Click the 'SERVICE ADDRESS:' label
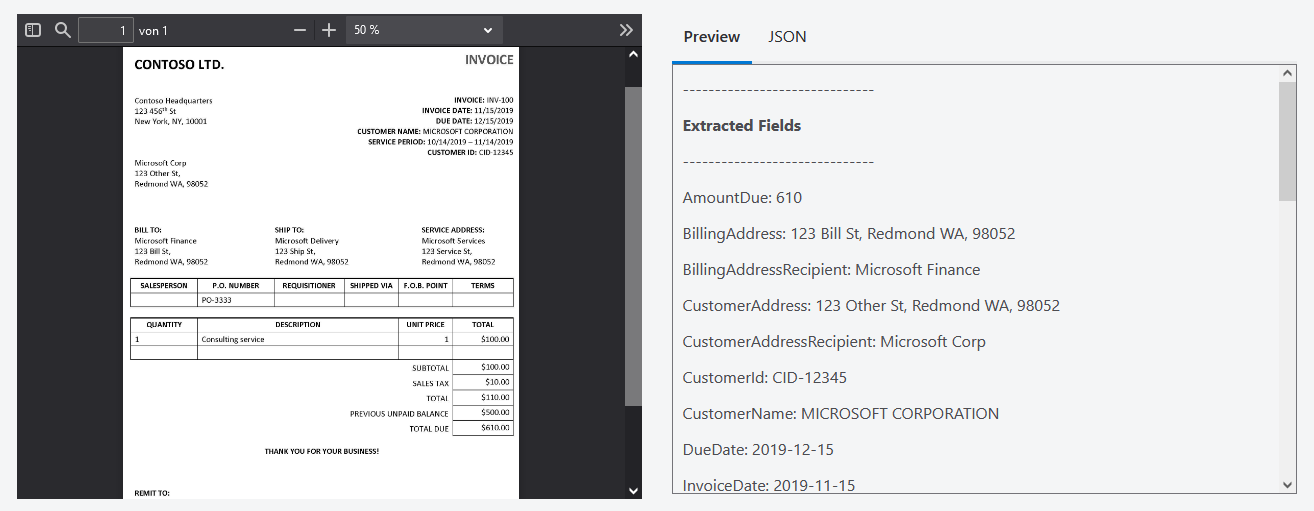 [x=453, y=230]
